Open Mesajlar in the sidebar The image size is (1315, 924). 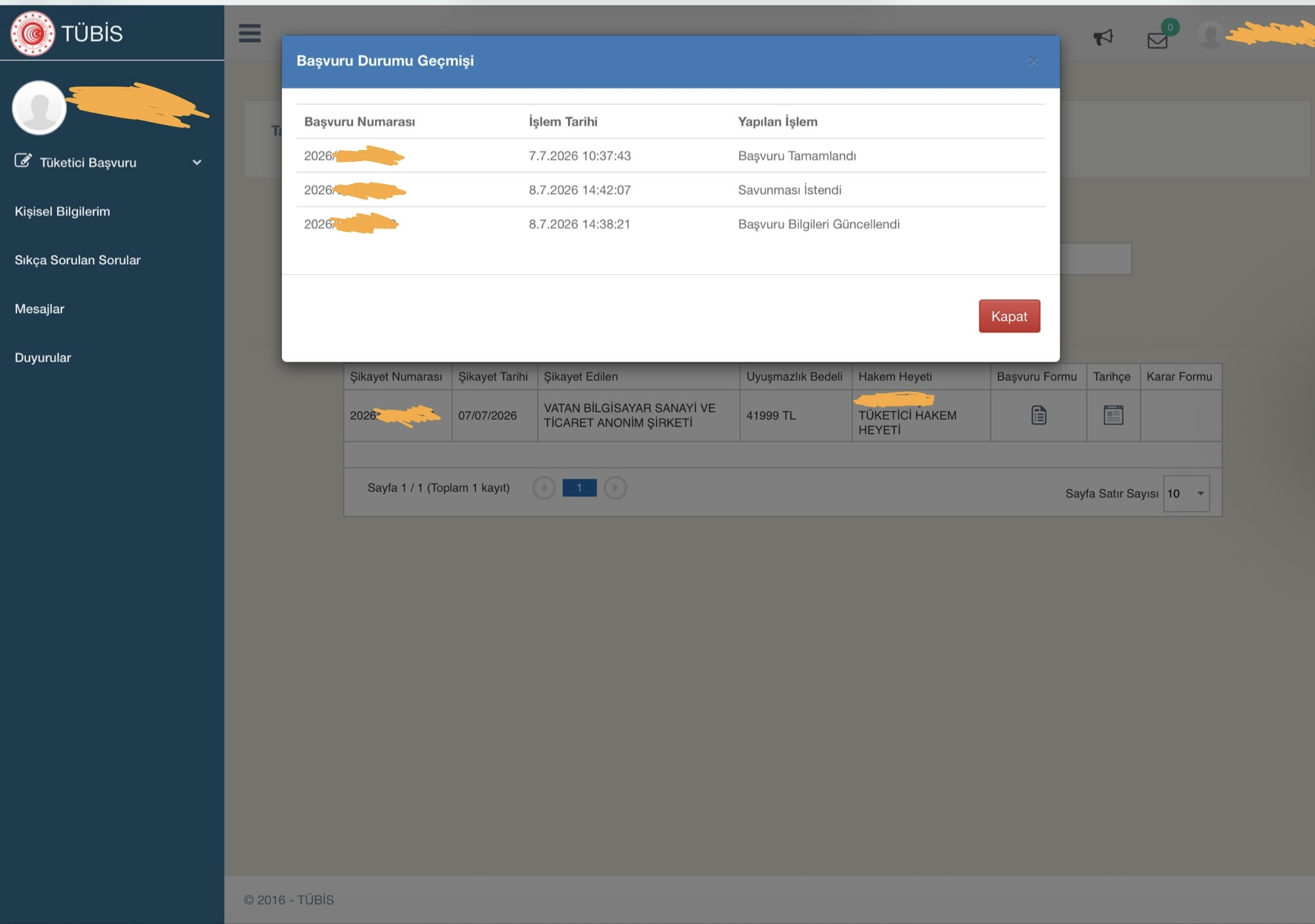pyautogui.click(x=39, y=309)
